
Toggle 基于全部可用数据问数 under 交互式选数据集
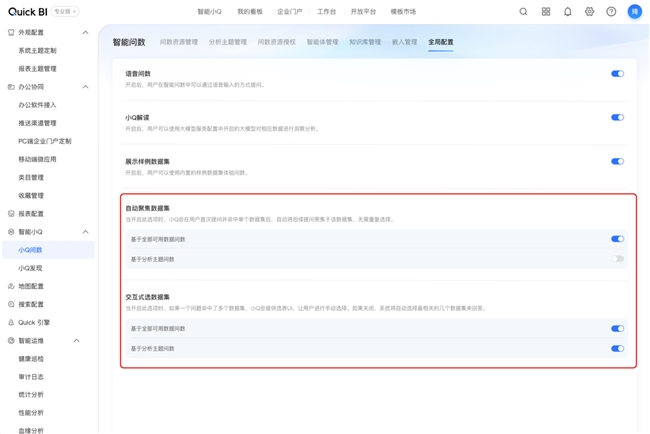(617, 329)
